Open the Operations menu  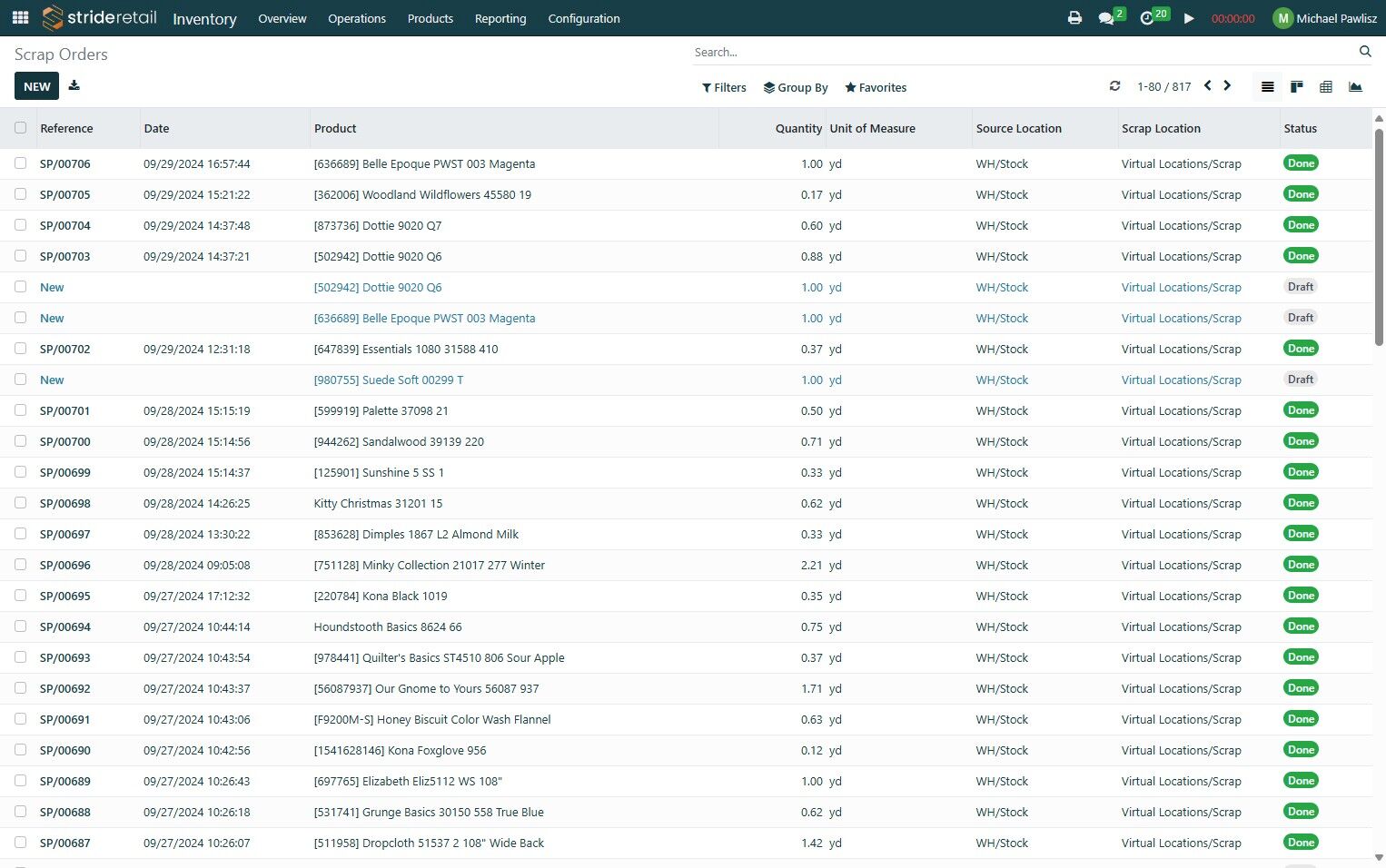[356, 18]
